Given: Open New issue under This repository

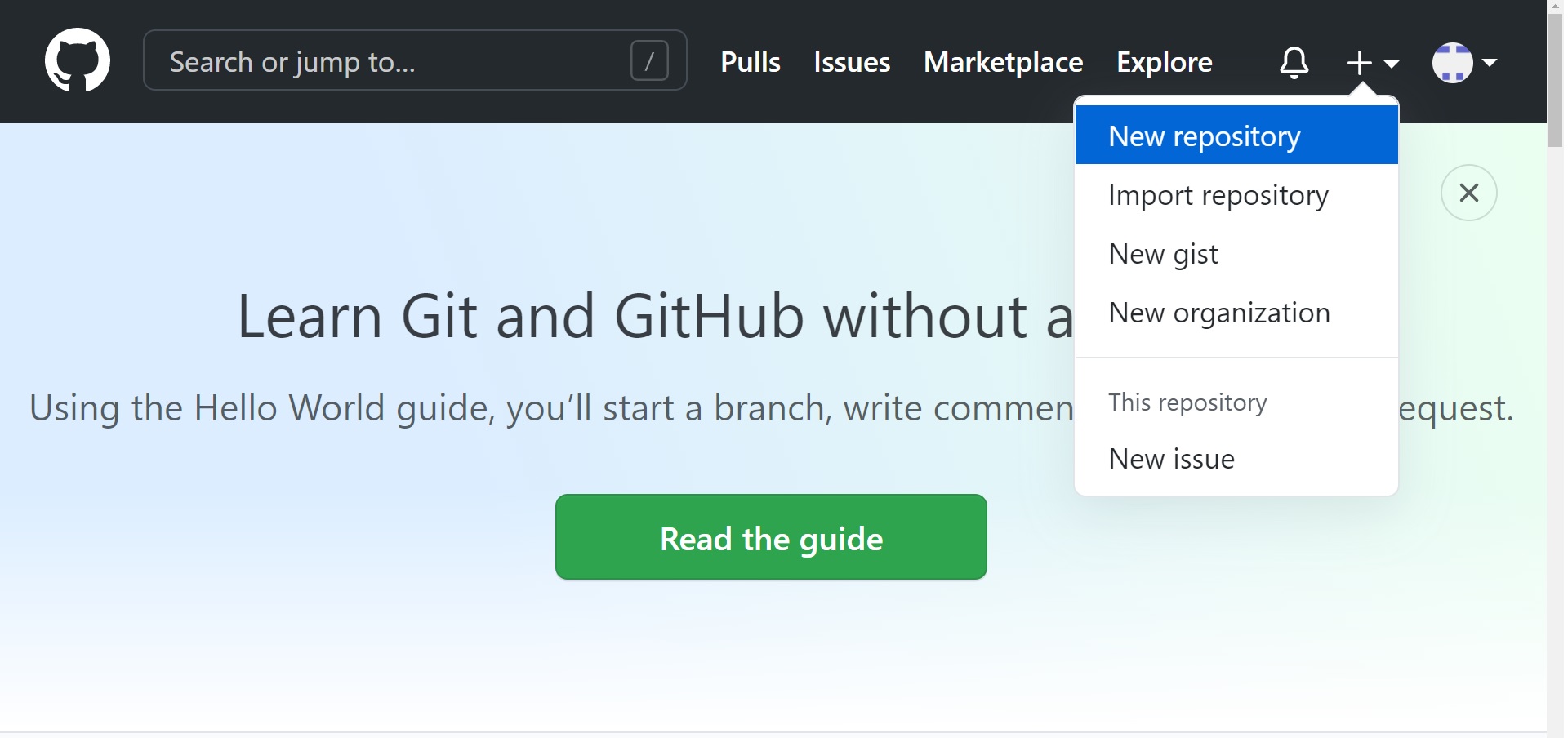Looking at the screenshot, I should pyautogui.click(x=1170, y=459).
